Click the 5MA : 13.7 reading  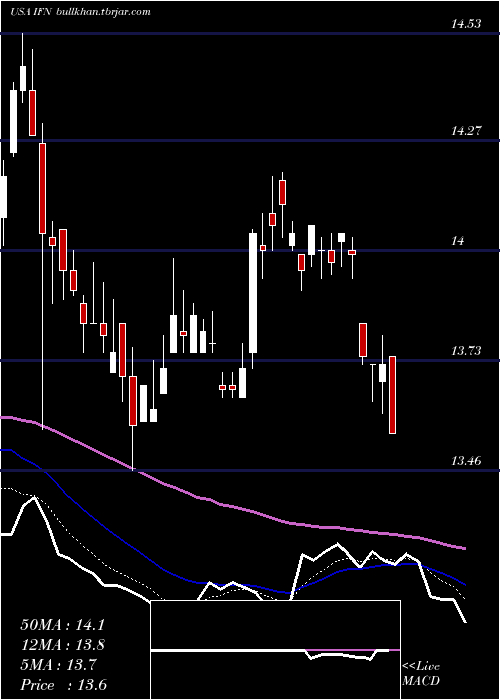(58, 665)
